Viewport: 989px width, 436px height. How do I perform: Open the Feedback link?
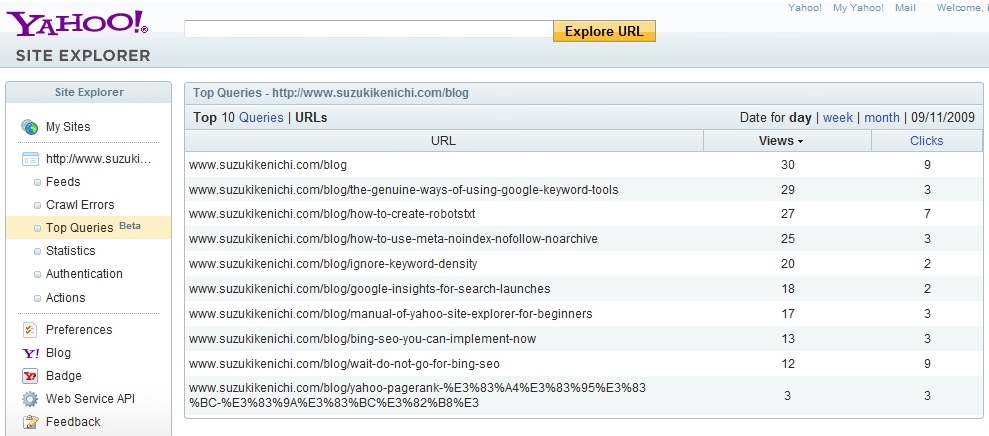(x=73, y=421)
